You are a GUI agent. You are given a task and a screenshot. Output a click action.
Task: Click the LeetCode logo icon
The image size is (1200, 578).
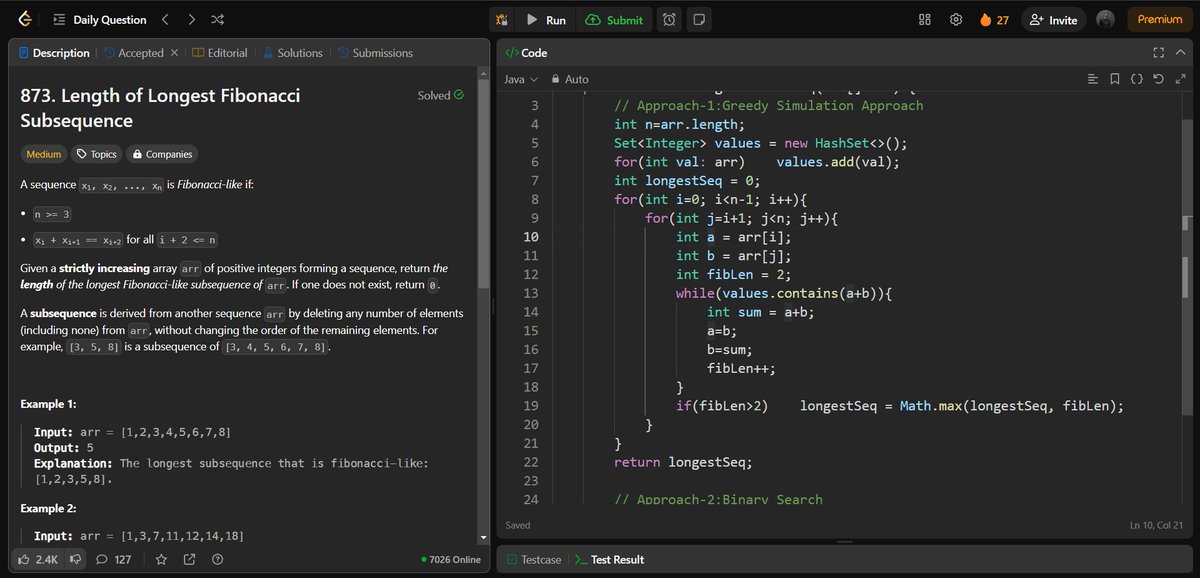(25, 19)
